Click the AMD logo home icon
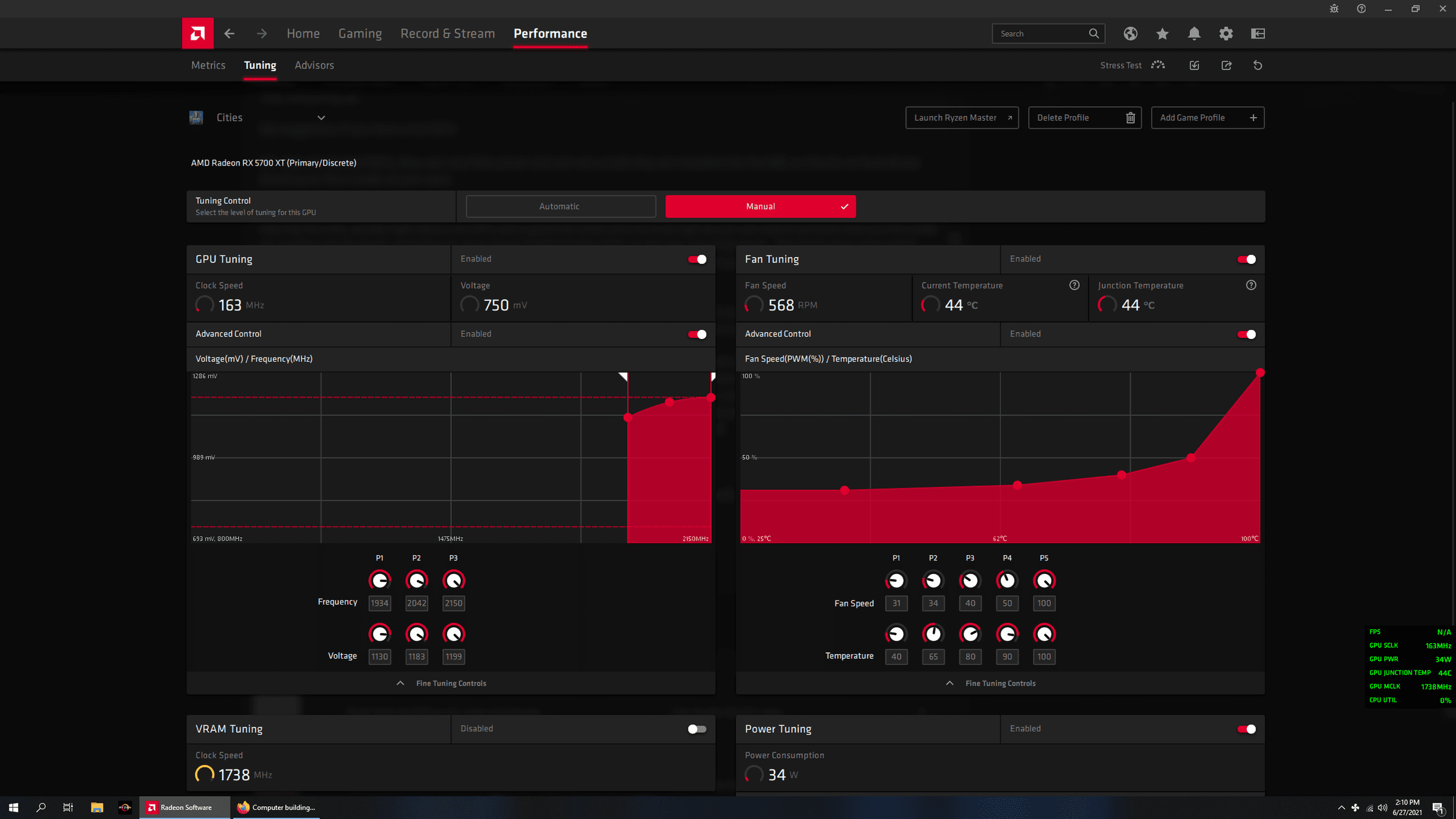The width and height of the screenshot is (1456, 819). click(197, 33)
